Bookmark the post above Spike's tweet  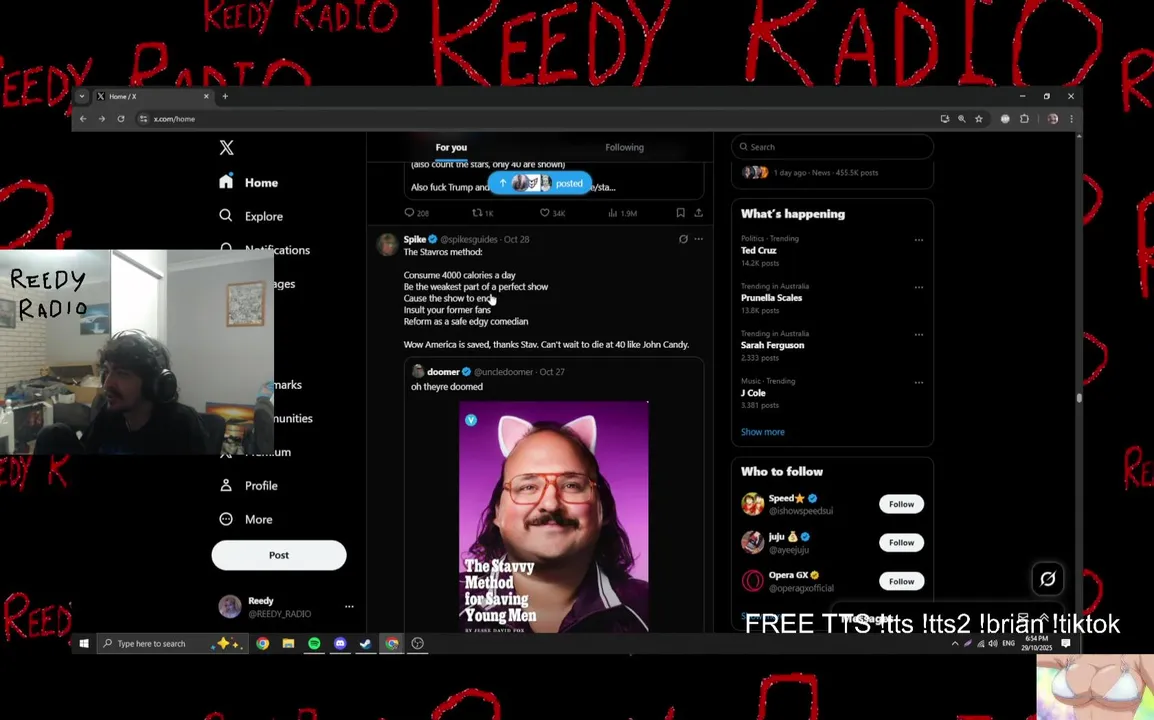681,213
